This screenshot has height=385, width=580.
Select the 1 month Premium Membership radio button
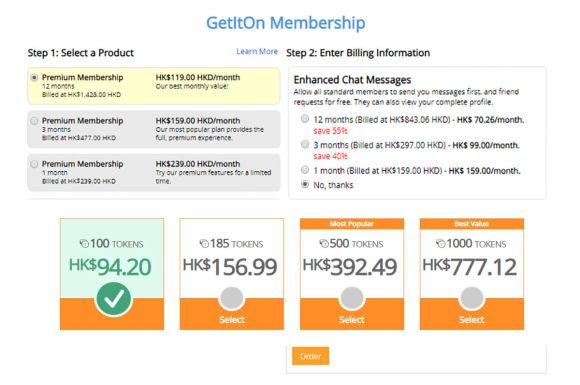pos(34,164)
